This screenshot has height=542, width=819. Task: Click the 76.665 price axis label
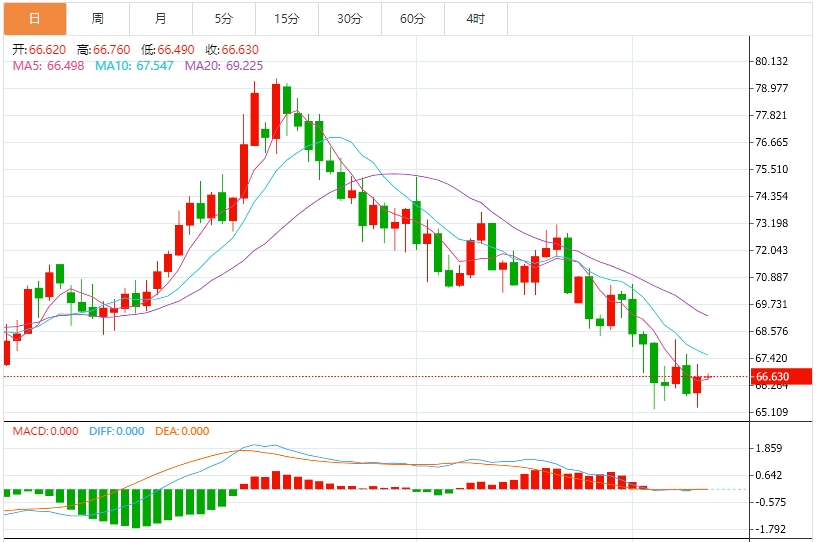771,142
